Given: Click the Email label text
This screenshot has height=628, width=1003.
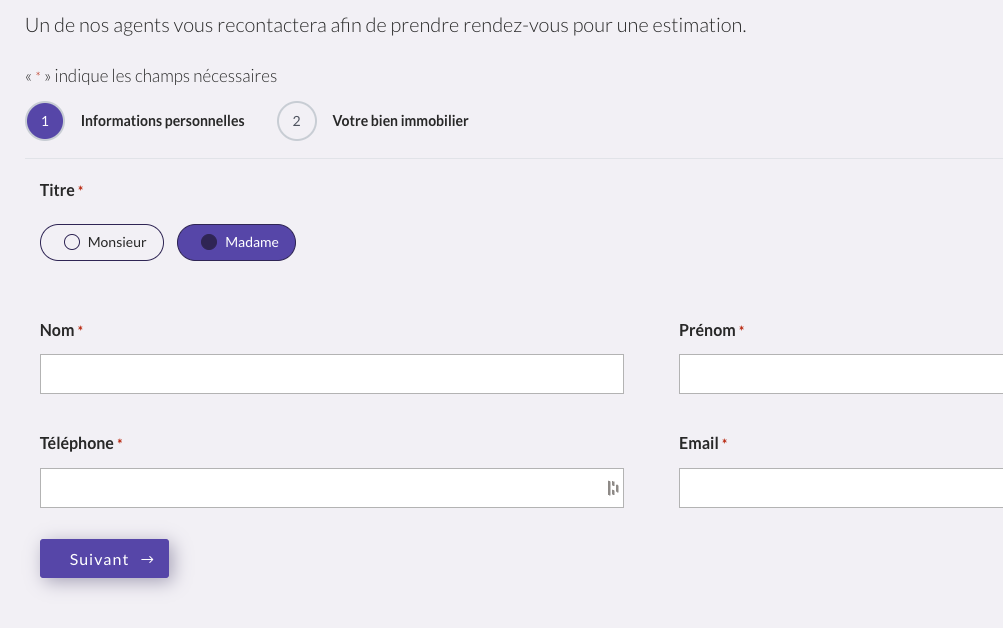Looking at the screenshot, I should point(698,443).
